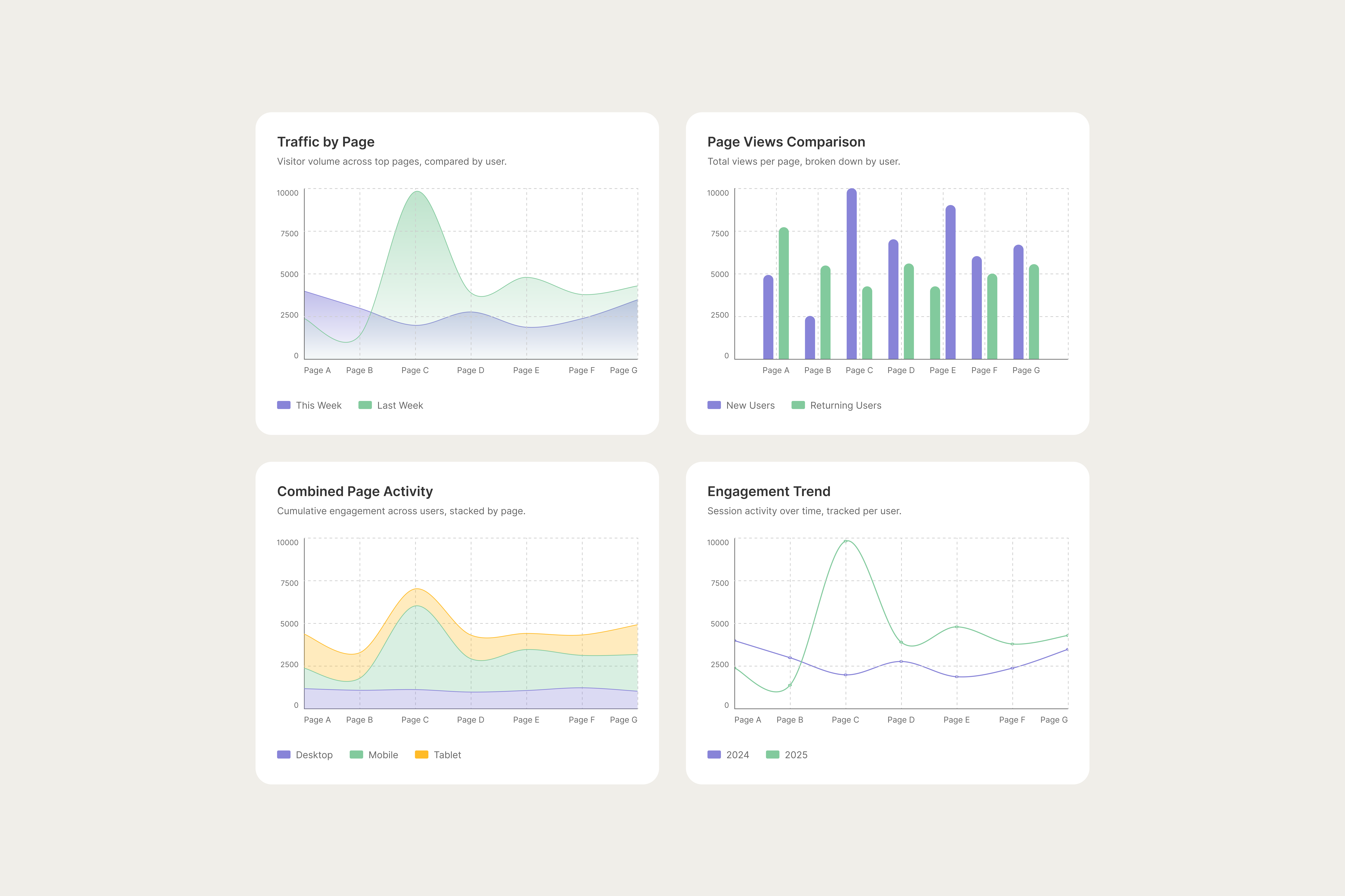Click the purple New Users bar for Page A
Image resolution: width=1345 pixels, height=896 pixels.
(768, 317)
